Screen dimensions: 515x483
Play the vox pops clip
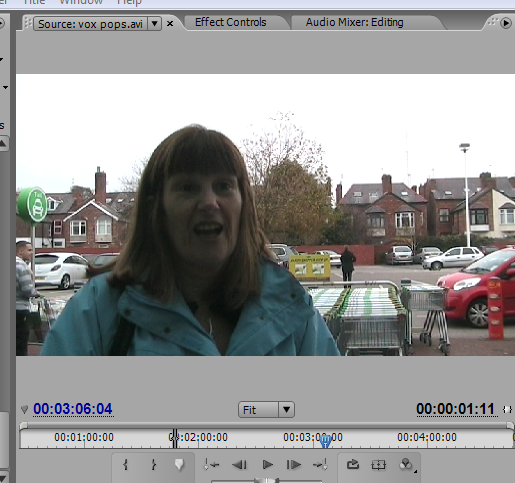(x=267, y=464)
